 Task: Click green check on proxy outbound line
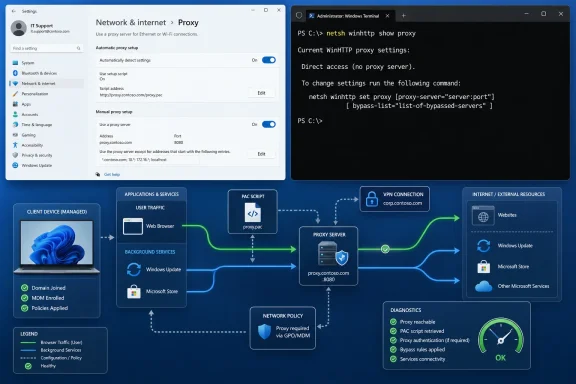pos(385,249)
